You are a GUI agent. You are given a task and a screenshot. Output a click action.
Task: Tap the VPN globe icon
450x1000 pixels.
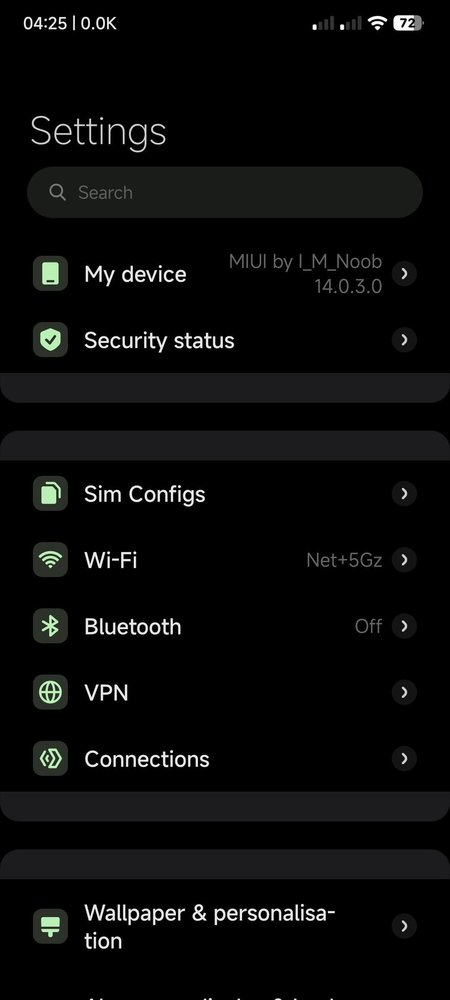click(50, 692)
